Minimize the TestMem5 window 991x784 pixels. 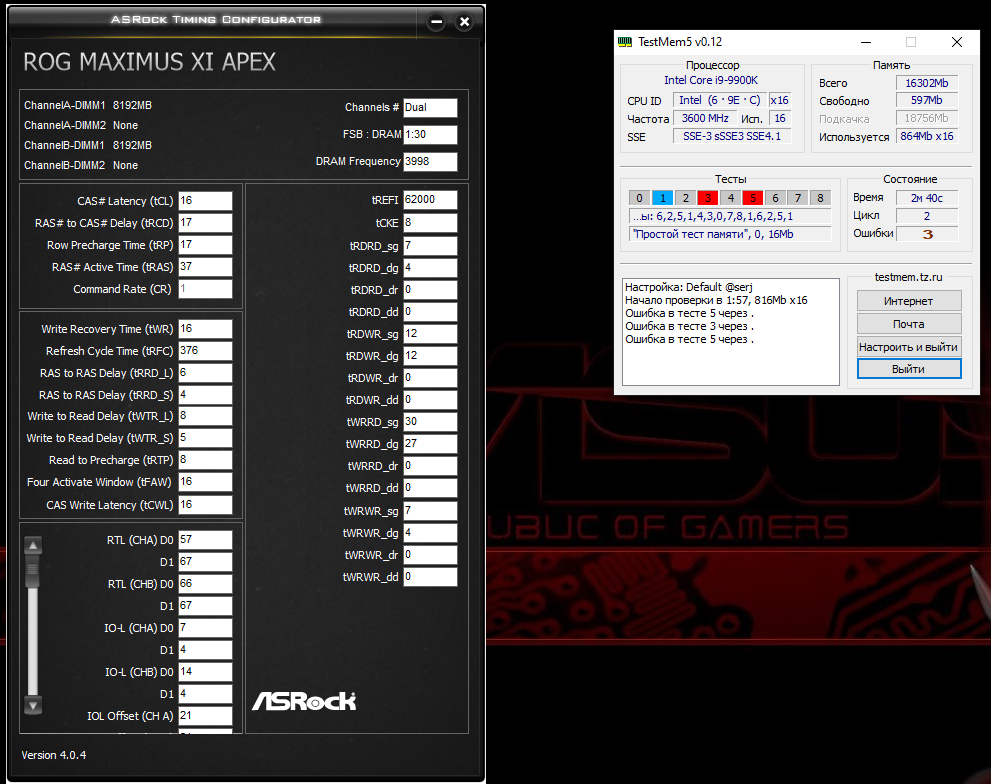866,42
